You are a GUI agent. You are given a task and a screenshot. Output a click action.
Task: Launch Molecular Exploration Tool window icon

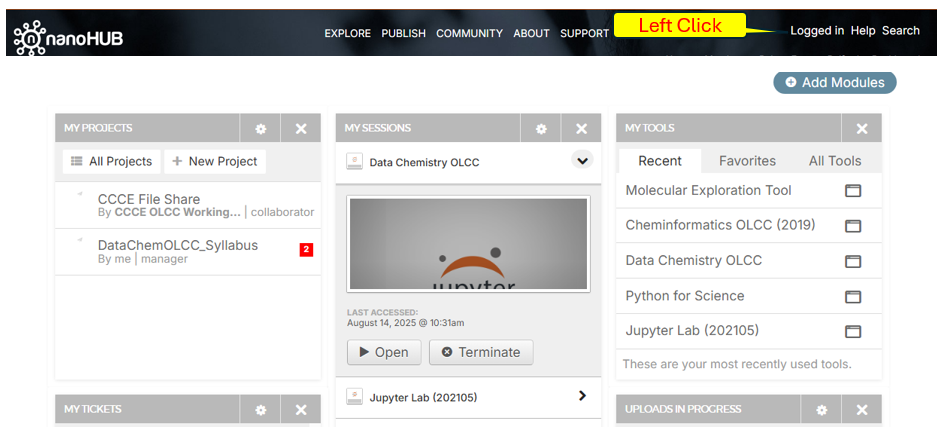pos(853,191)
